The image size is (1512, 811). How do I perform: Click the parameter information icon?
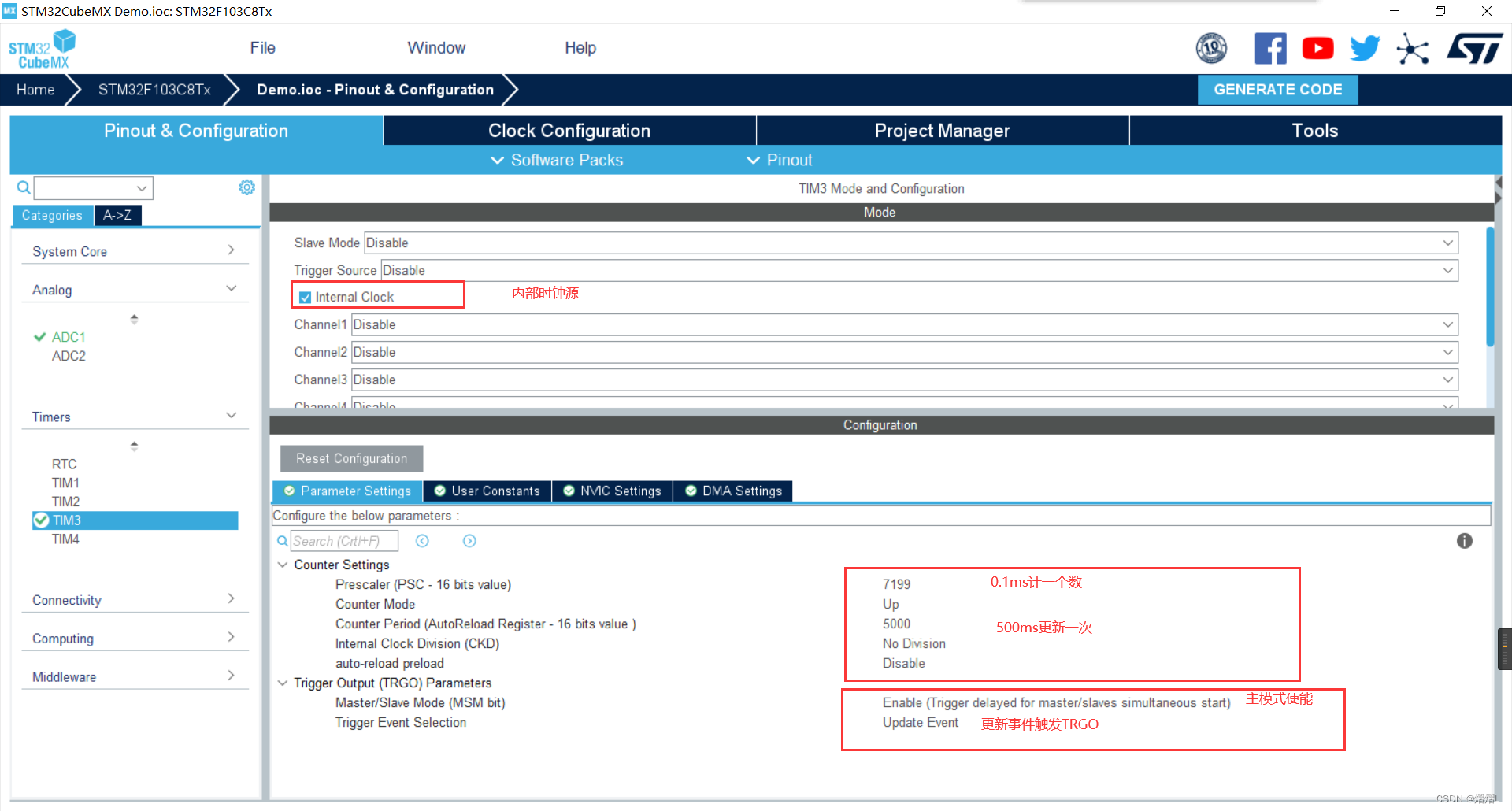point(1464,541)
